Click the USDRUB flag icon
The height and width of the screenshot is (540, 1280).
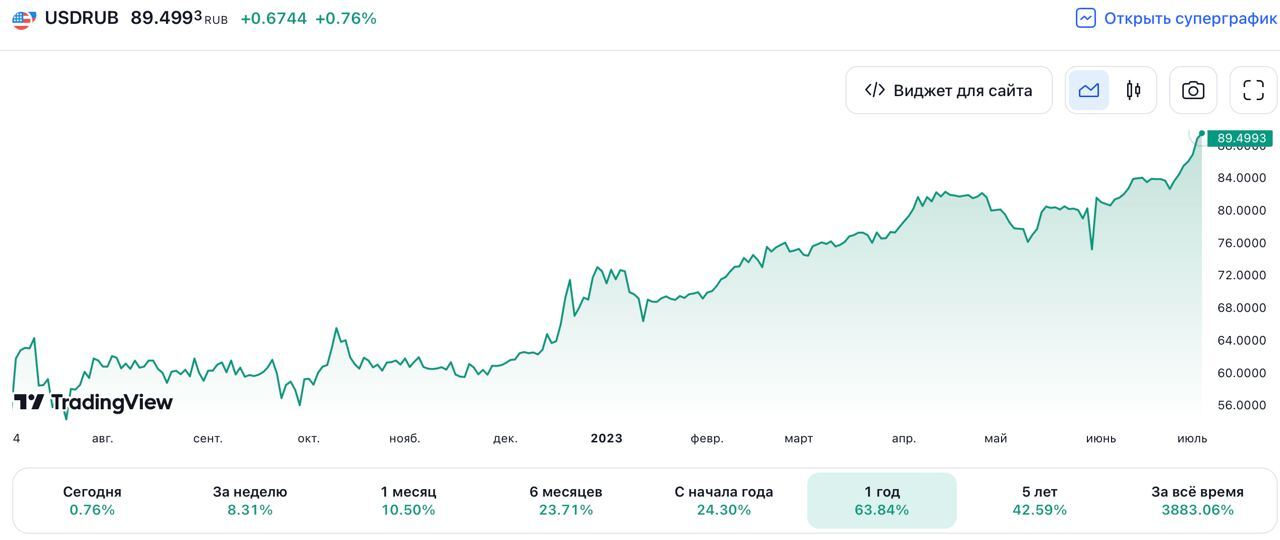click(x=24, y=19)
